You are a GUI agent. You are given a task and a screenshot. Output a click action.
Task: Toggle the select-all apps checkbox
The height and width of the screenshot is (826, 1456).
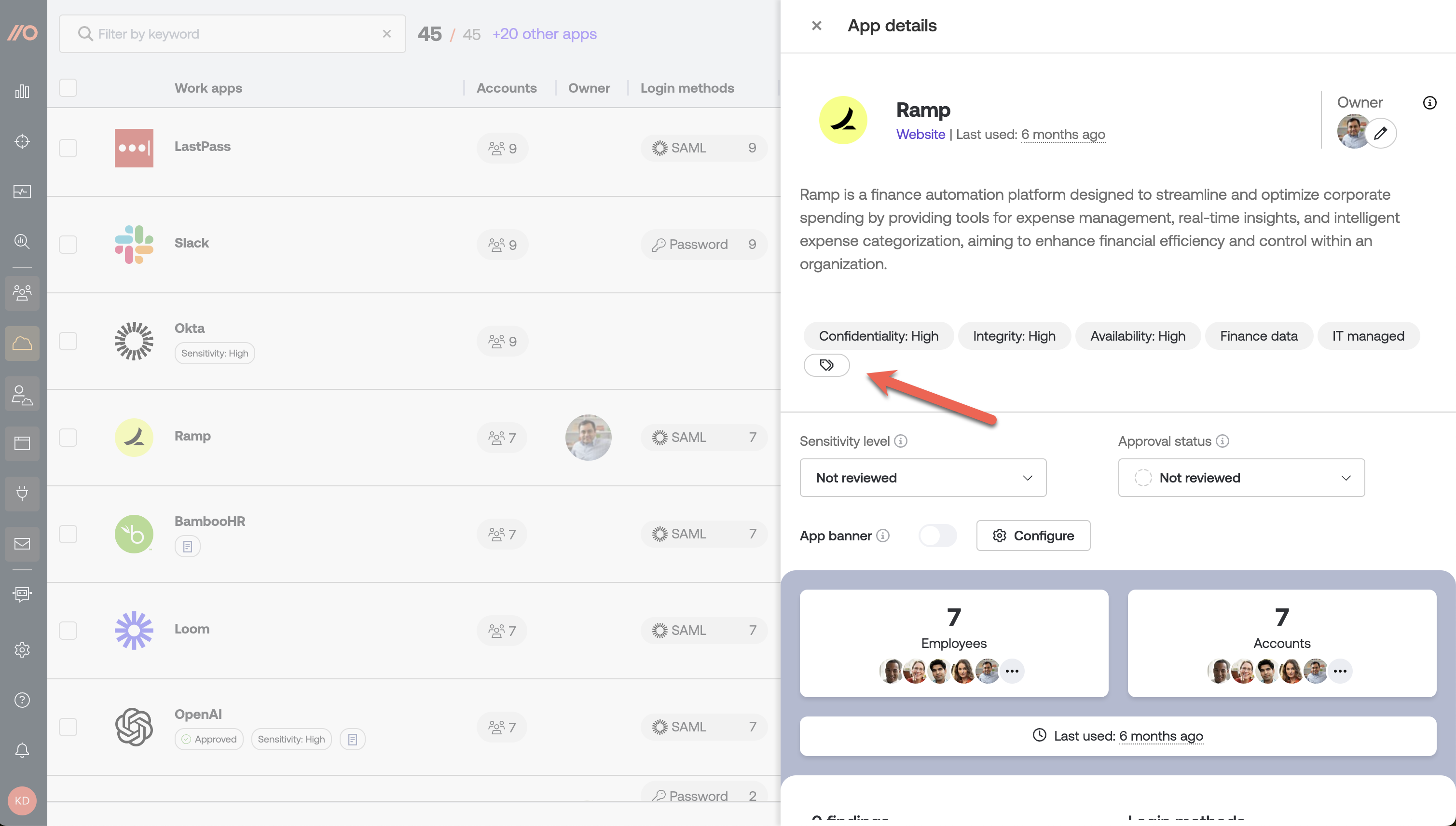(x=68, y=88)
